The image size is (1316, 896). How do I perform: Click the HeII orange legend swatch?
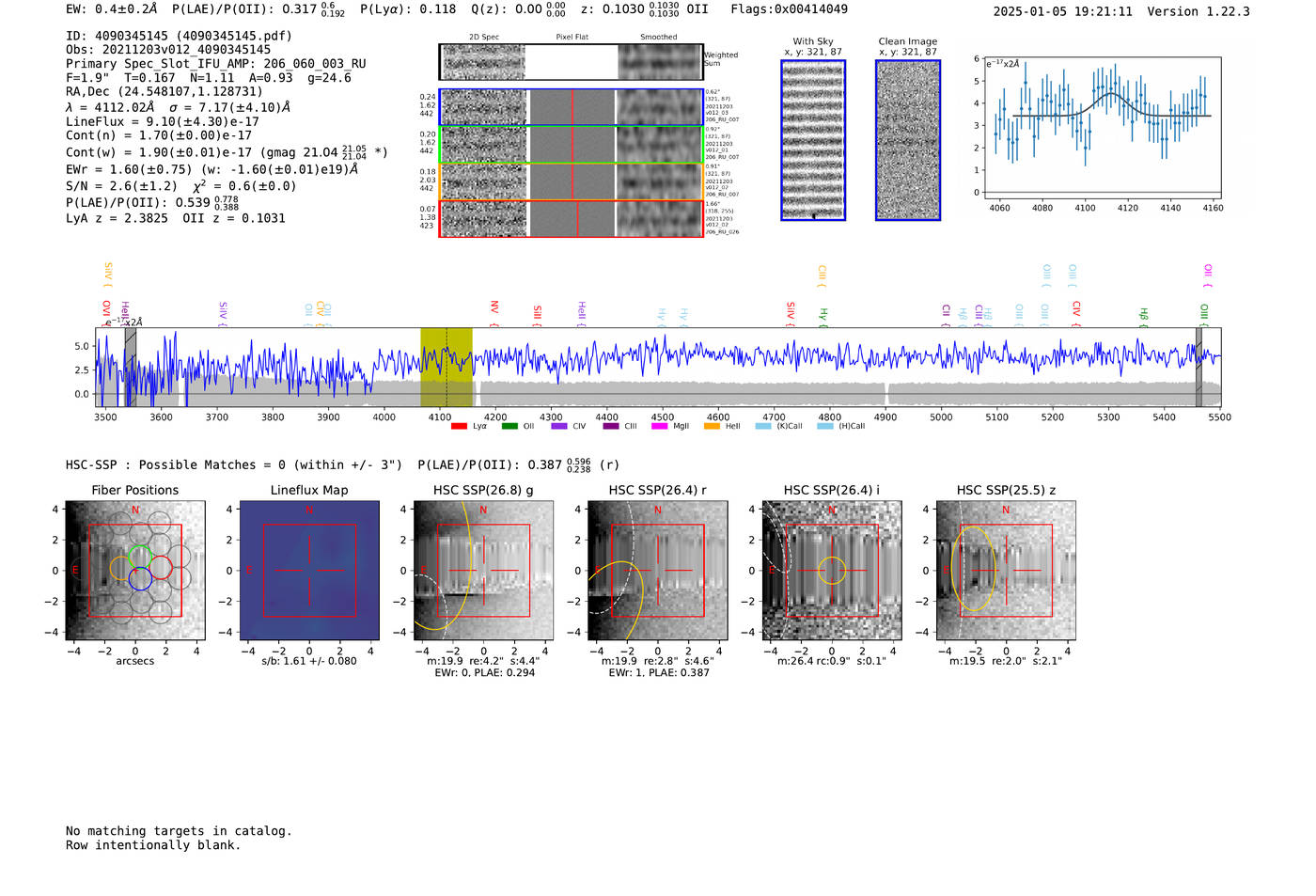click(x=712, y=426)
